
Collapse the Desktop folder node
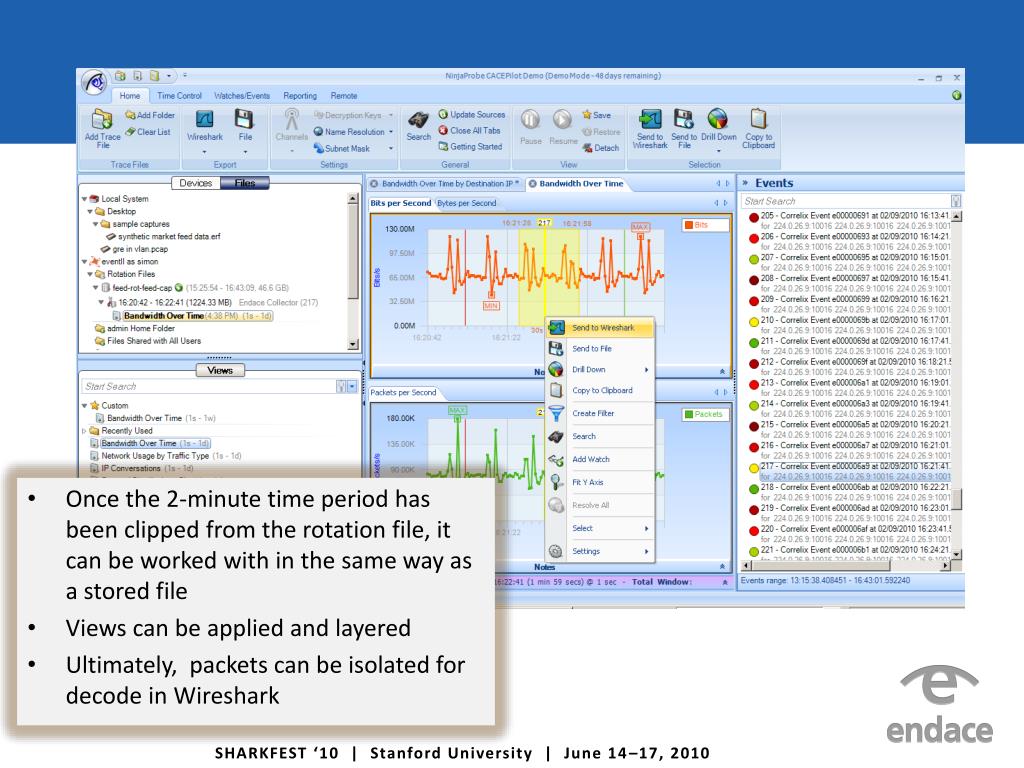[90, 212]
